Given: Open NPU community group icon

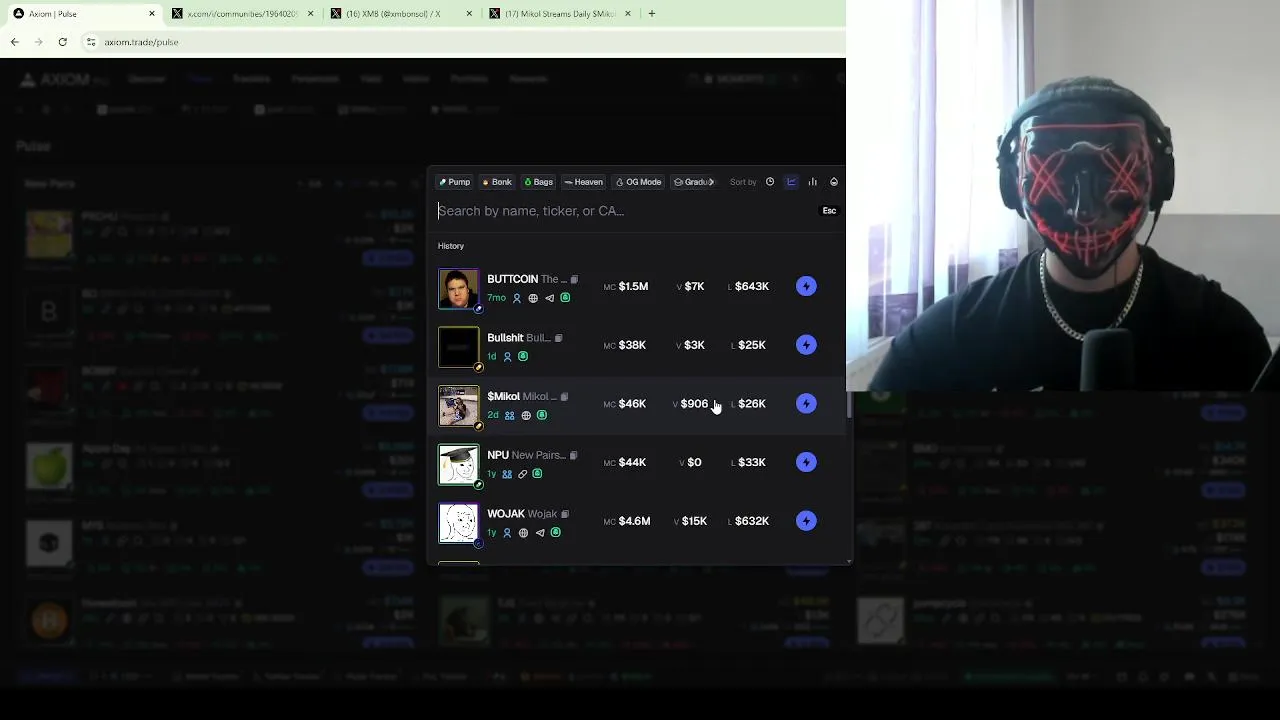Looking at the screenshot, I should [x=506, y=474].
